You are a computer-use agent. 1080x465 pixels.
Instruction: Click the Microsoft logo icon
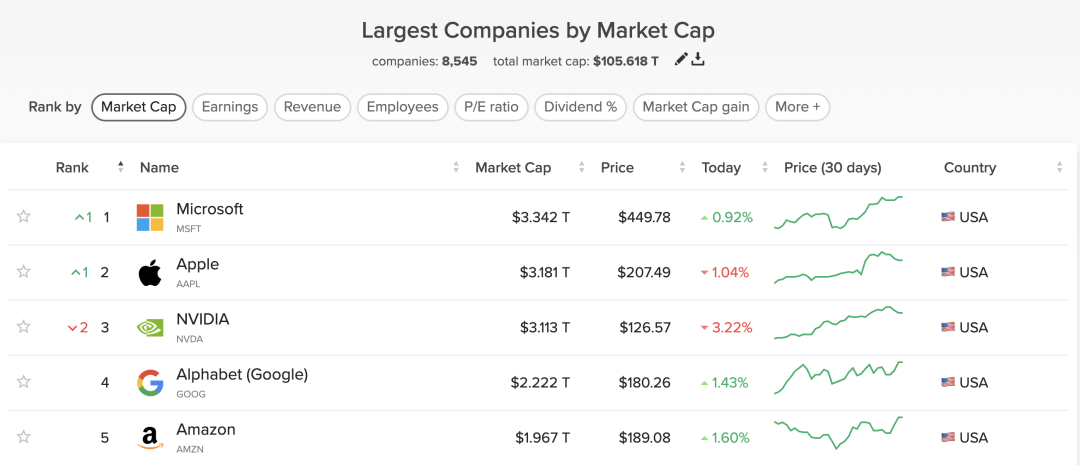(x=150, y=218)
